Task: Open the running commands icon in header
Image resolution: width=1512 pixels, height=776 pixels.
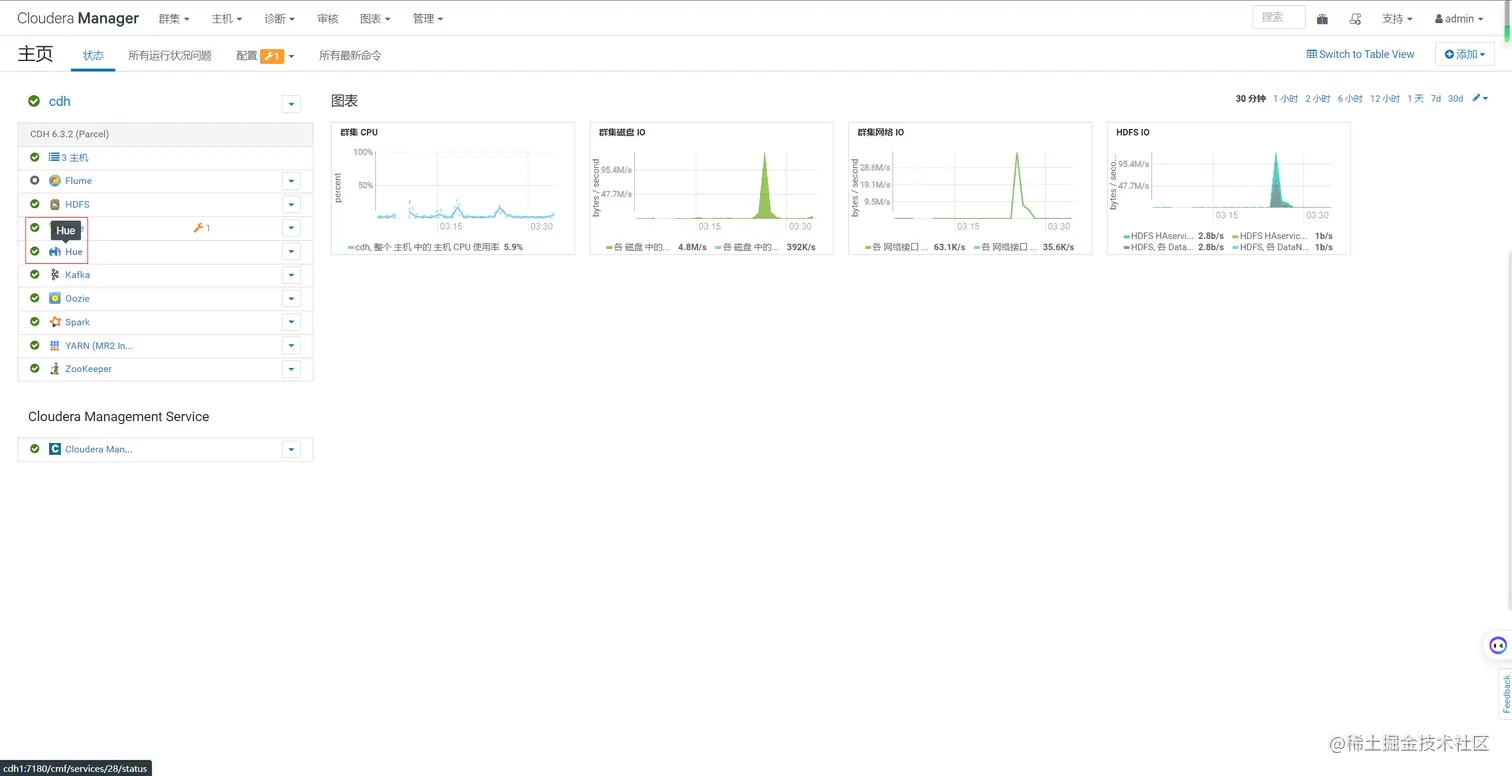Action: (1355, 19)
